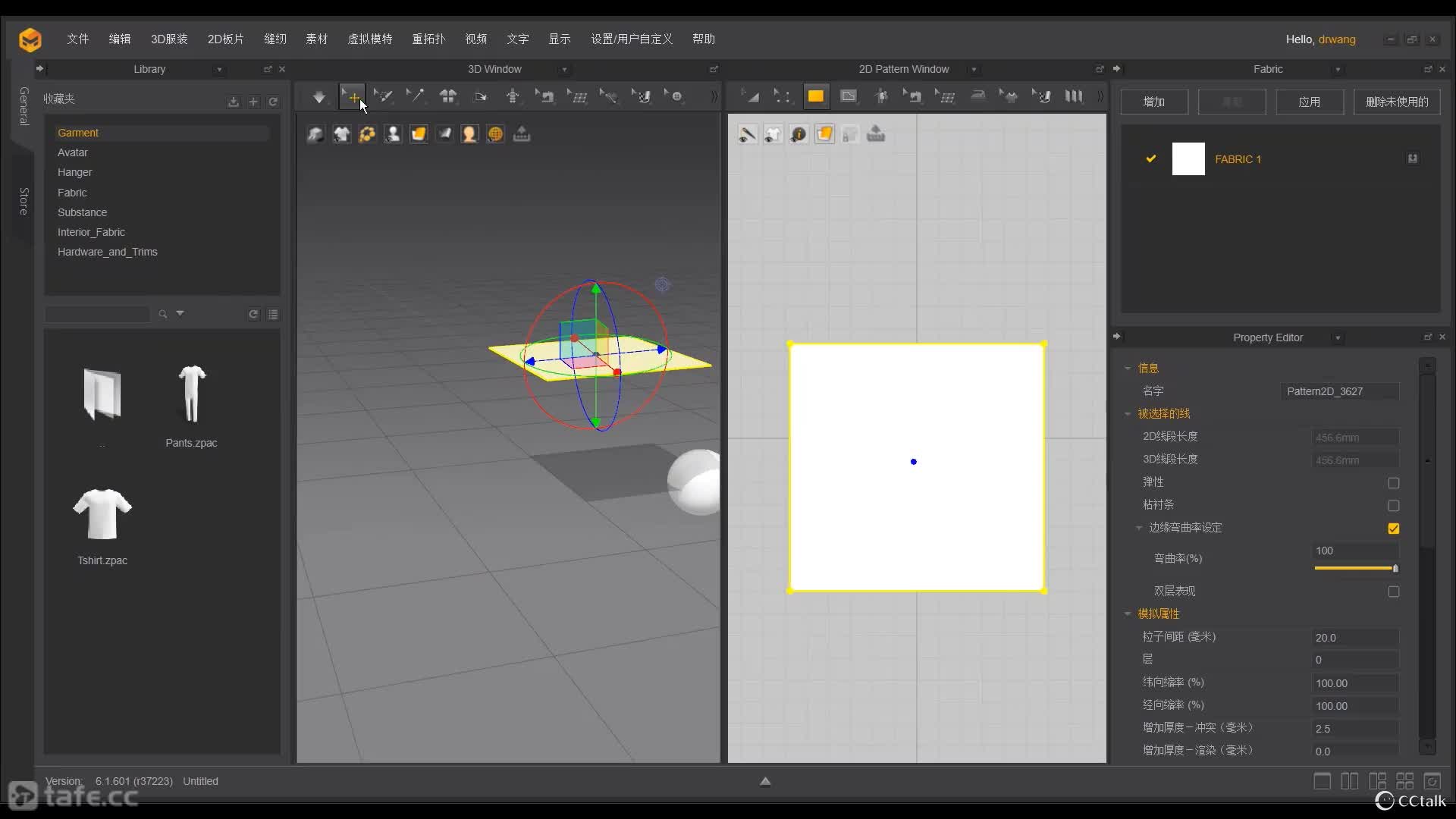Image resolution: width=1456 pixels, height=819 pixels.
Task: Open the Fabric panel dropdown arrow
Action: point(1338,70)
